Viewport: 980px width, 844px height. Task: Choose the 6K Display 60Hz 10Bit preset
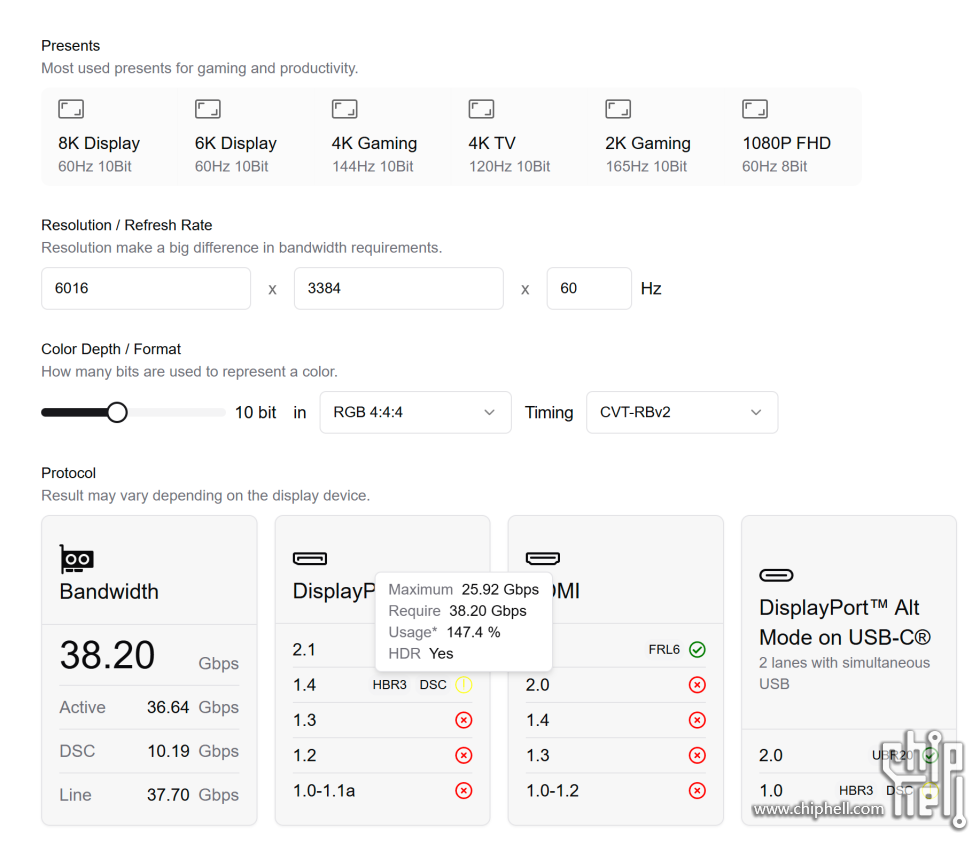246,137
